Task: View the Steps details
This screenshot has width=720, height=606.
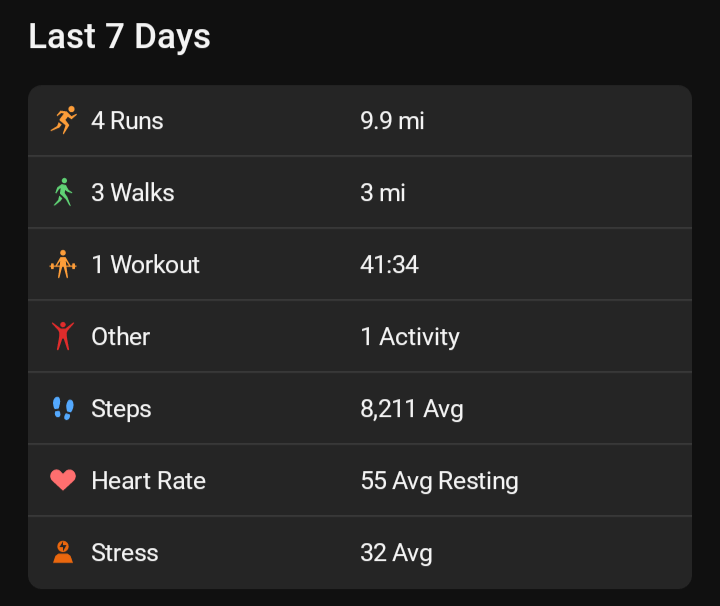Action: click(121, 409)
